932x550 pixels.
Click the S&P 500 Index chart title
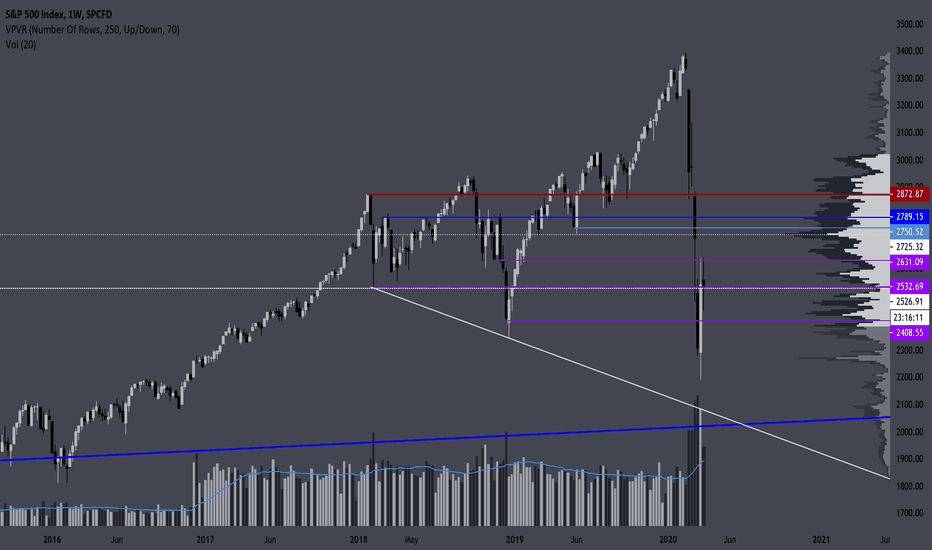[x=58, y=14]
